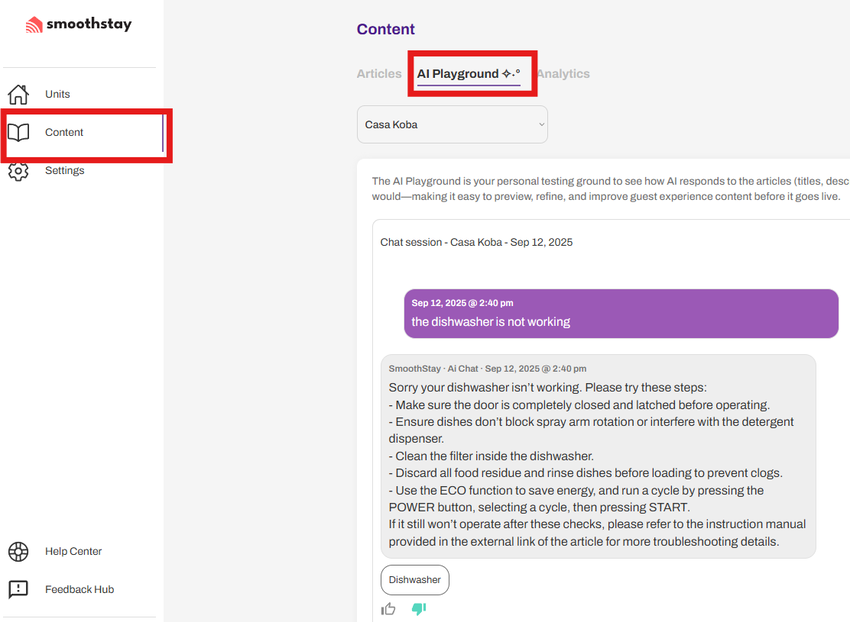Click the AI Playground description paragraph
This screenshot has width=850, height=622.
coord(610,189)
